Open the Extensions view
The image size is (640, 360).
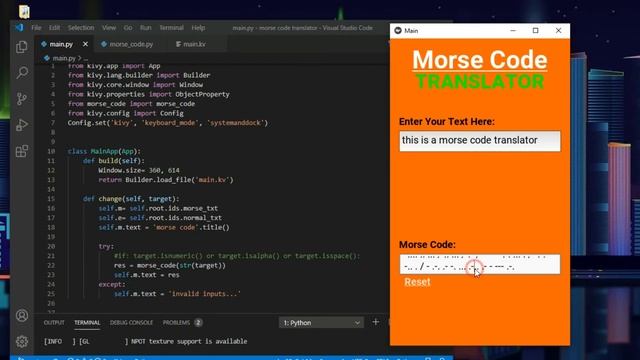(22, 151)
